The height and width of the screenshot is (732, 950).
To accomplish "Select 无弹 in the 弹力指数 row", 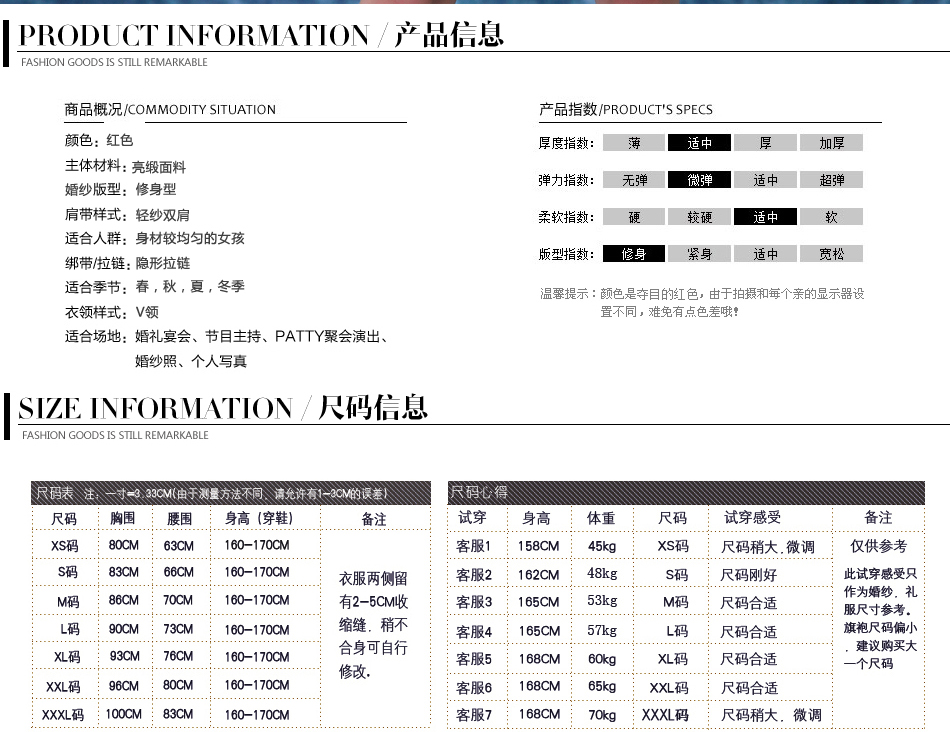I will tap(633, 180).
